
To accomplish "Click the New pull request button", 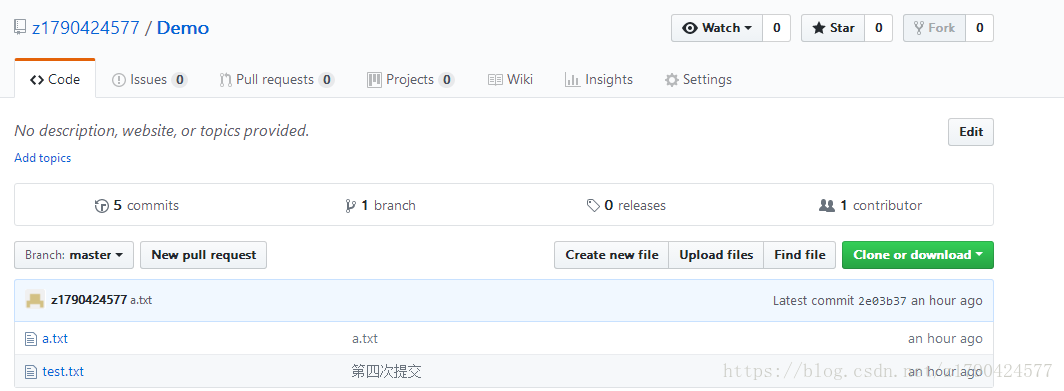I will tap(204, 255).
